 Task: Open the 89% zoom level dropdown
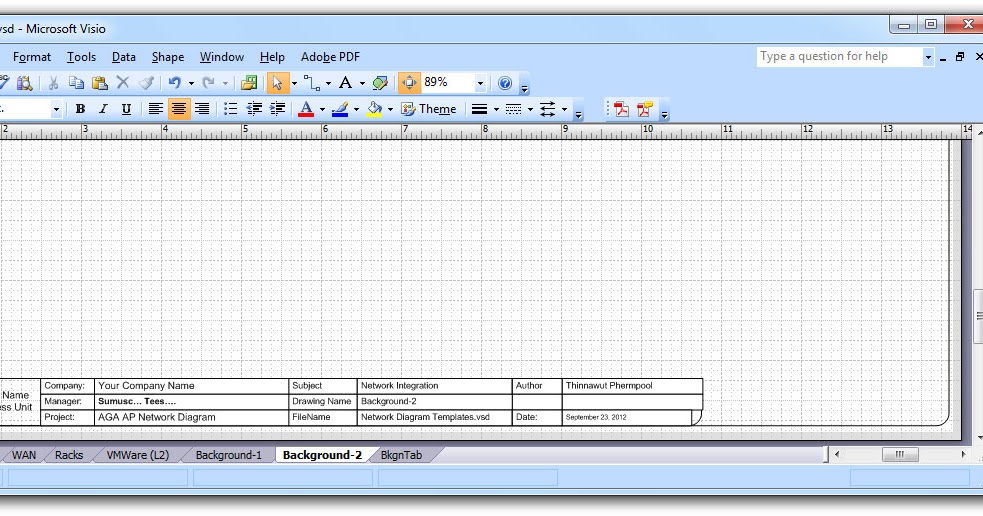tap(480, 83)
